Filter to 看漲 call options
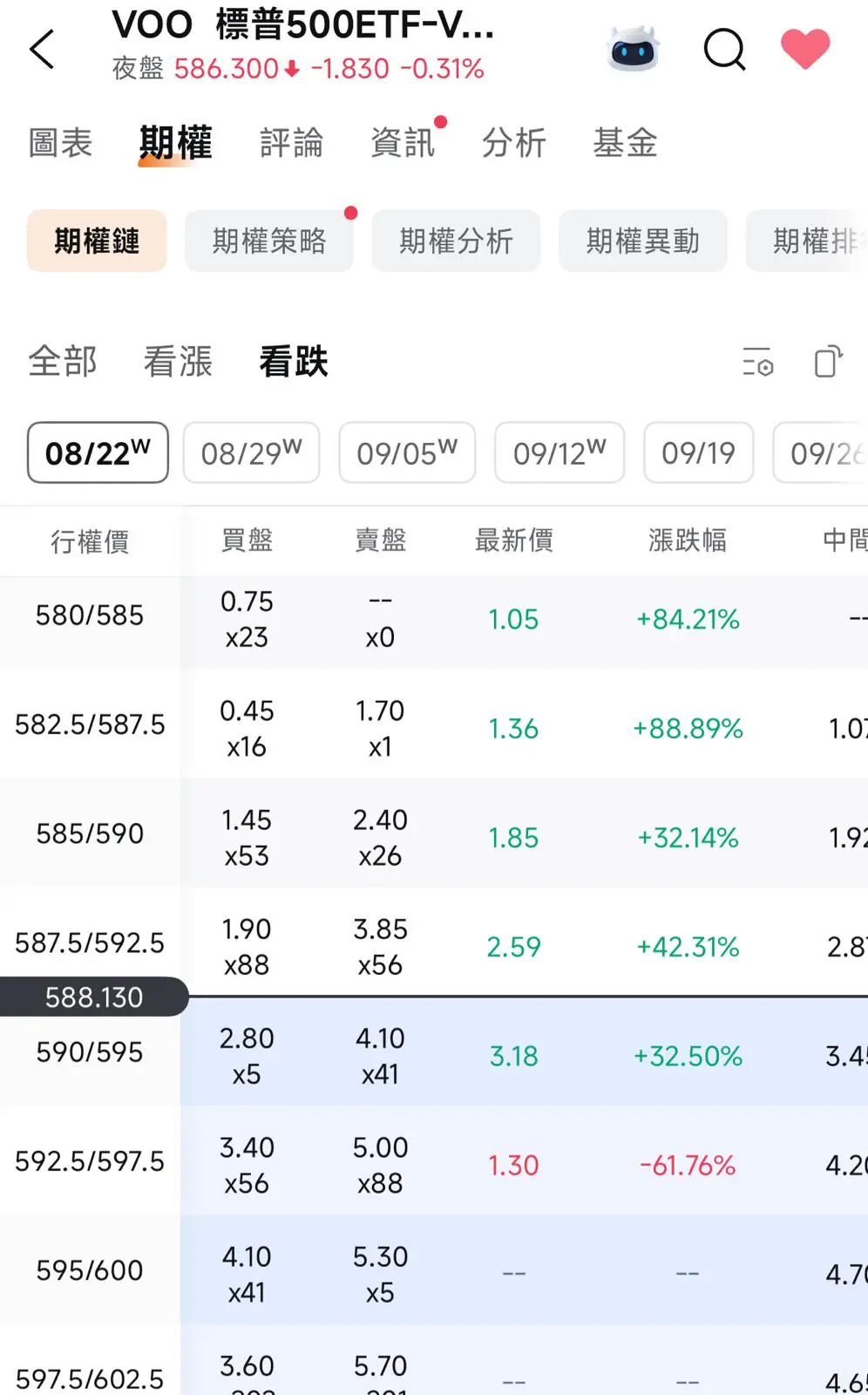The width and height of the screenshot is (868, 1395). click(x=178, y=361)
